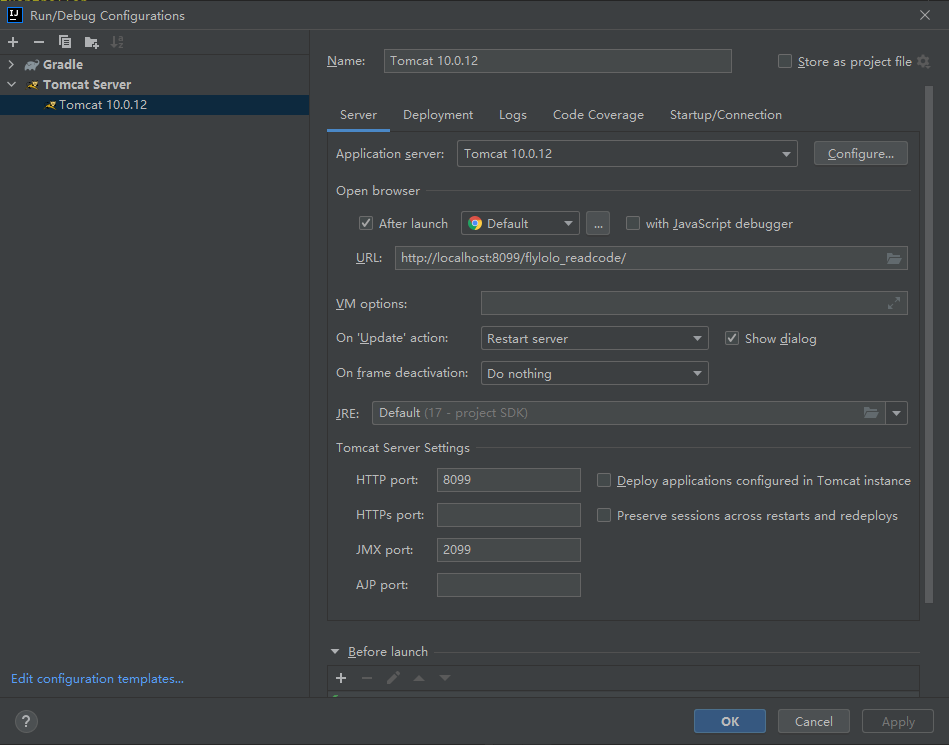The width and height of the screenshot is (949, 745).
Task: Open Edit configuration templates link
Action: click(97, 679)
